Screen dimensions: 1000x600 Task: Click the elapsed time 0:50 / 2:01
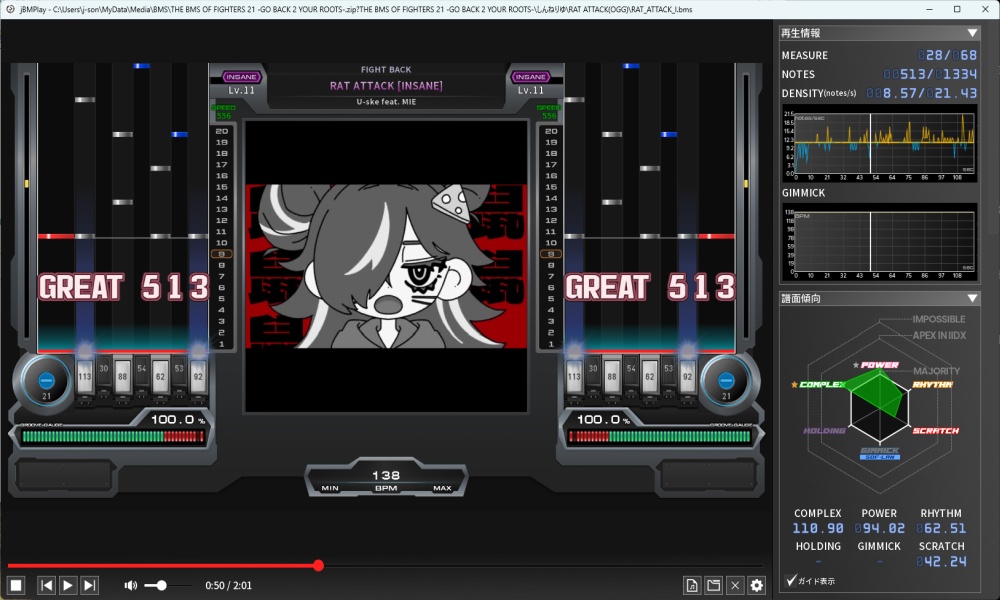click(x=228, y=585)
